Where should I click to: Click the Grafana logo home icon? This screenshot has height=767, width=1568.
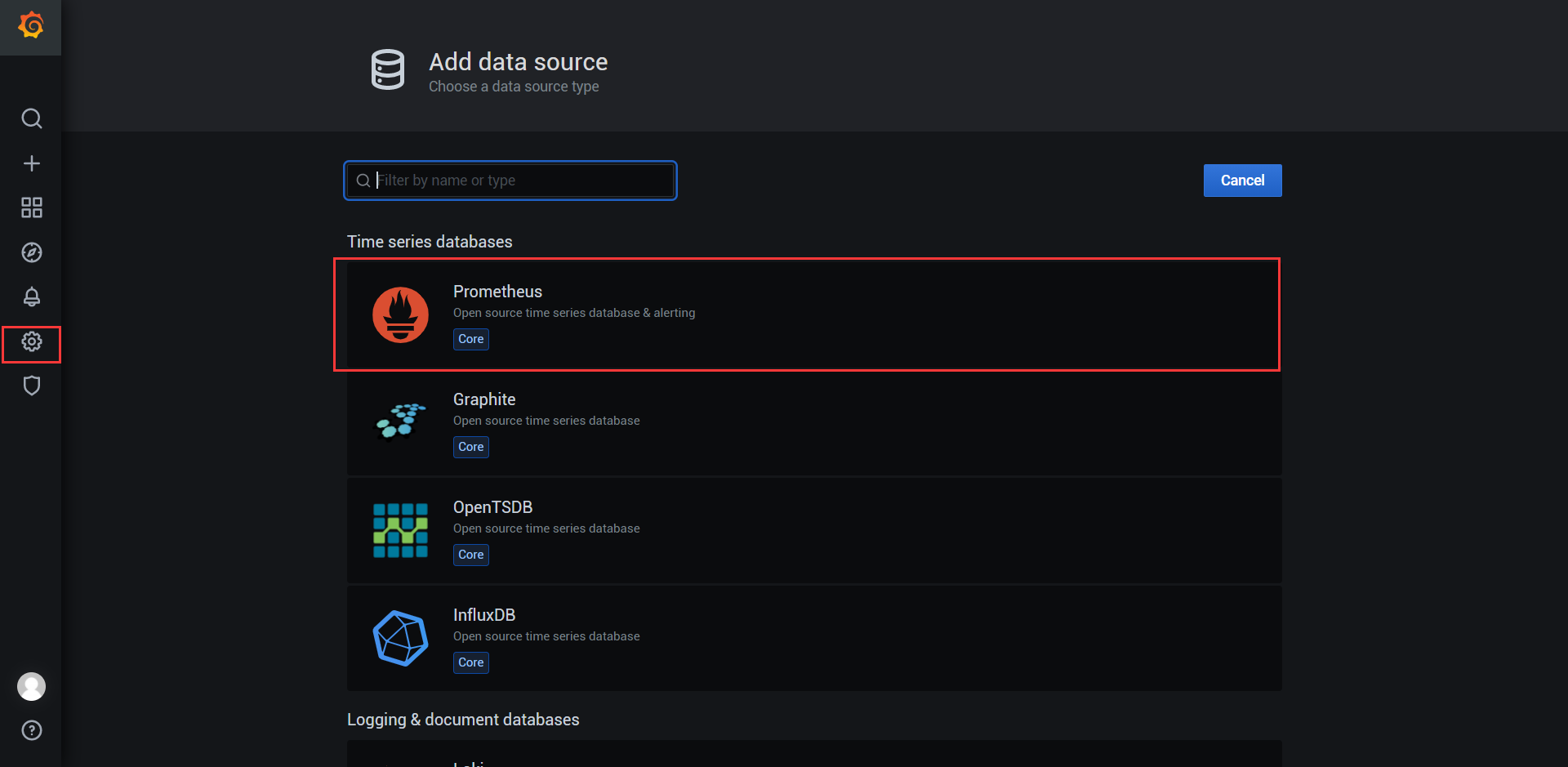[31, 26]
